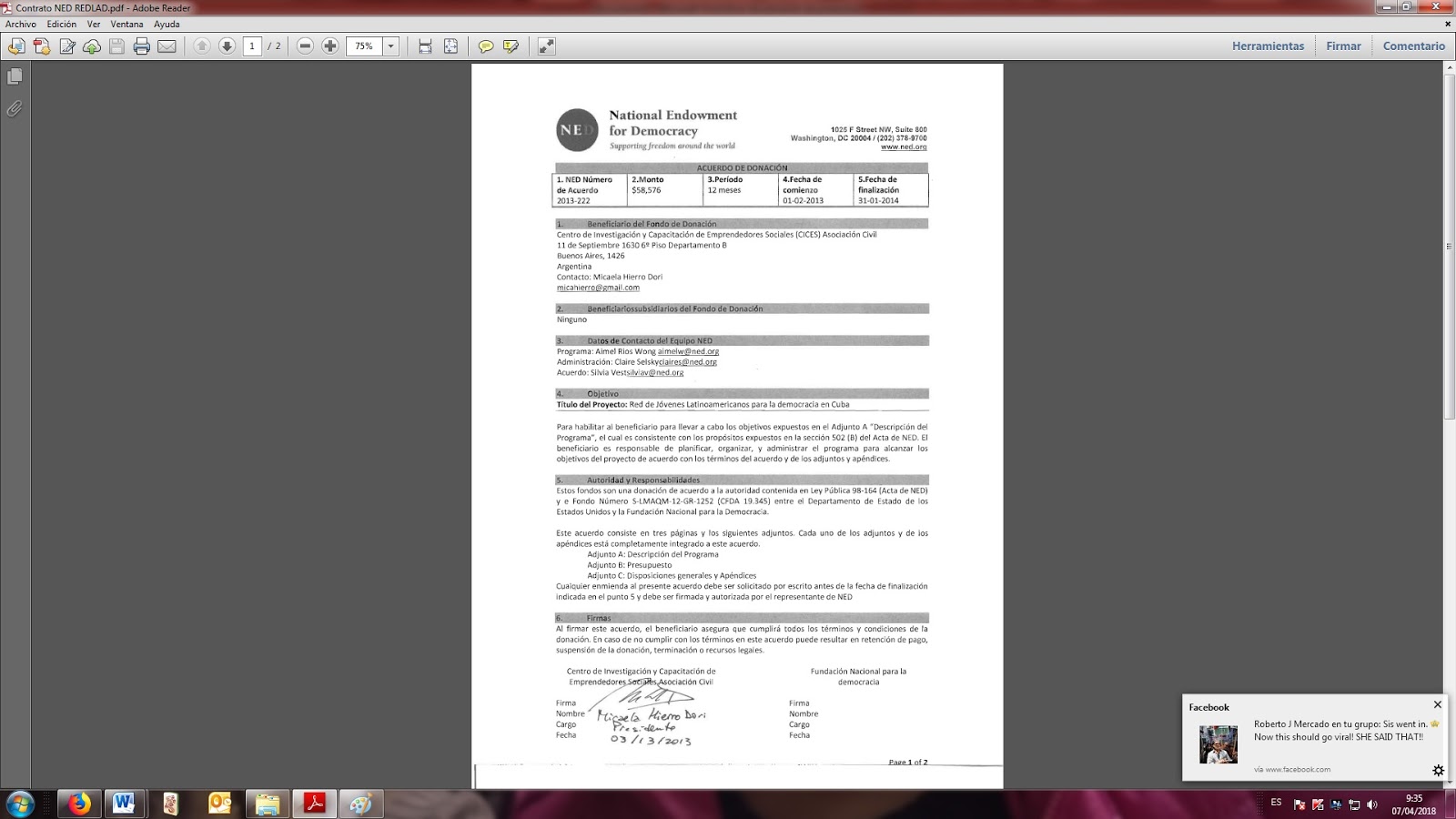
Task: Open Outlook from the taskbar
Action: click(219, 804)
